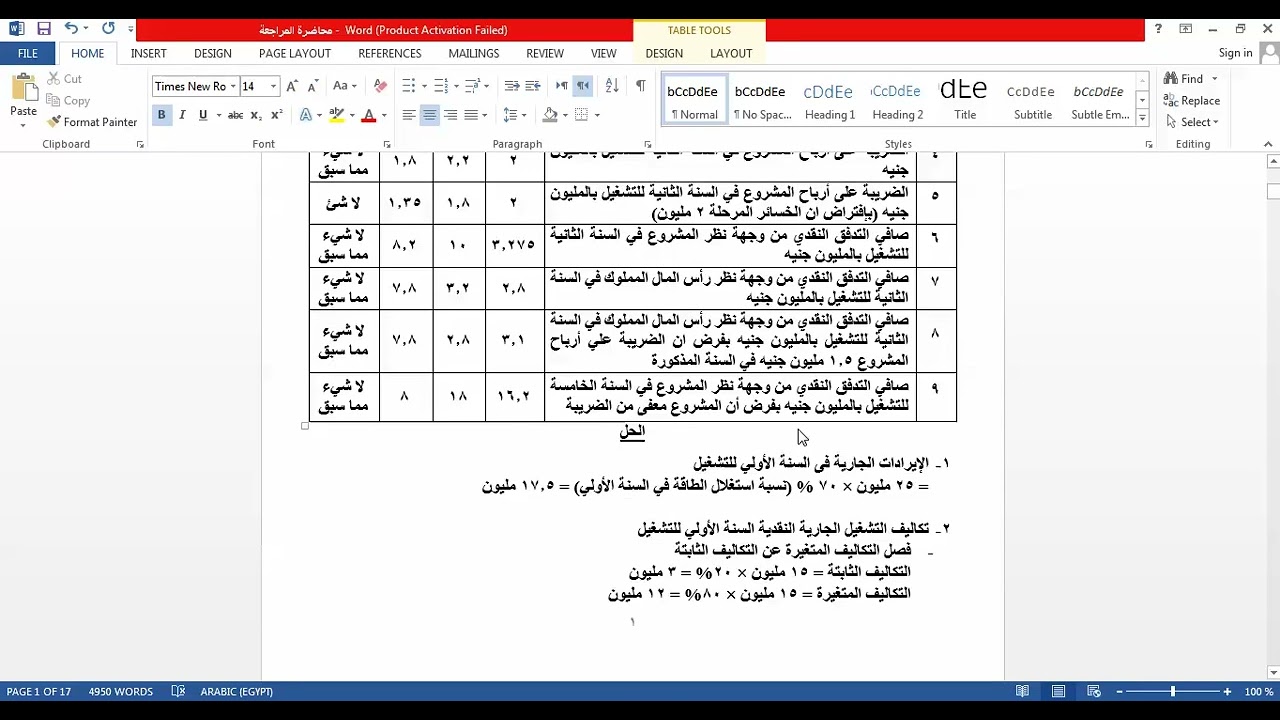Screen dimensions: 1280x720
Task: Open the font size dropdown
Action: click(273, 86)
